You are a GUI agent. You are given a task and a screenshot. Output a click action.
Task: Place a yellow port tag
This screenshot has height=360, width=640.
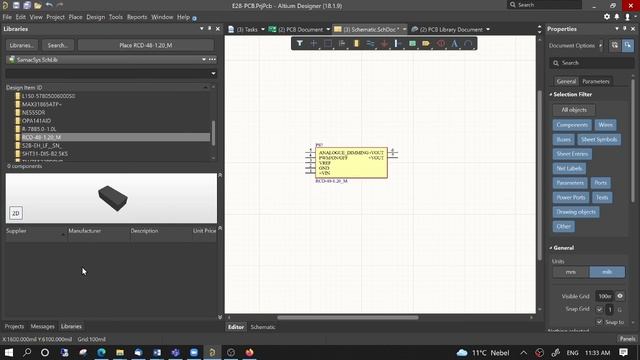[x=426, y=43]
